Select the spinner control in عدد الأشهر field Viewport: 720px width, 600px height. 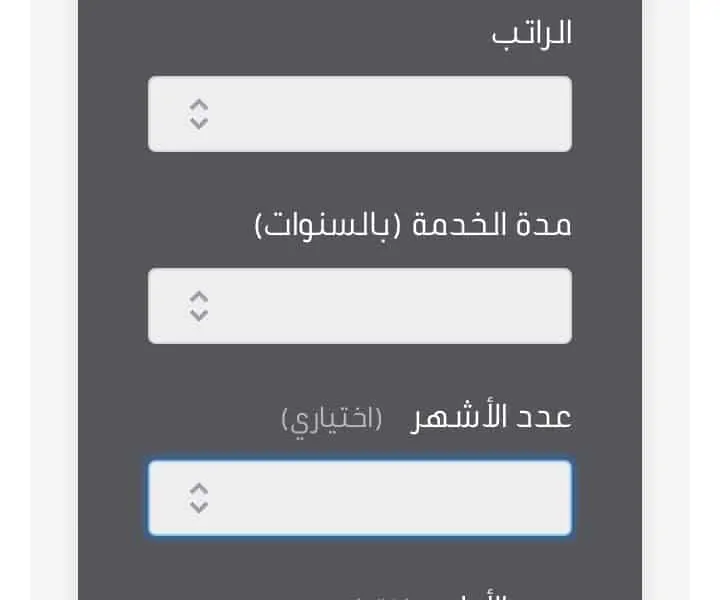[199, 498]
